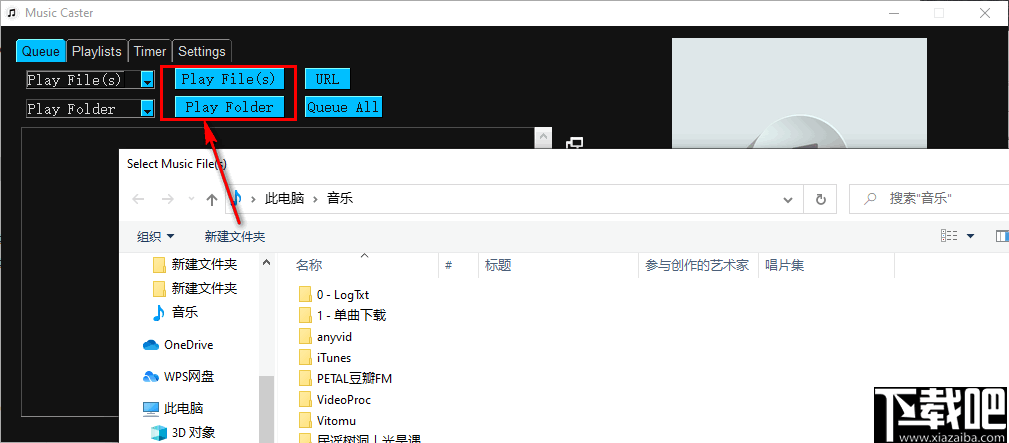Open the Playlists tab
Image resolution: width=1009 pixels, height=443 pixels.
coord(97,51)
